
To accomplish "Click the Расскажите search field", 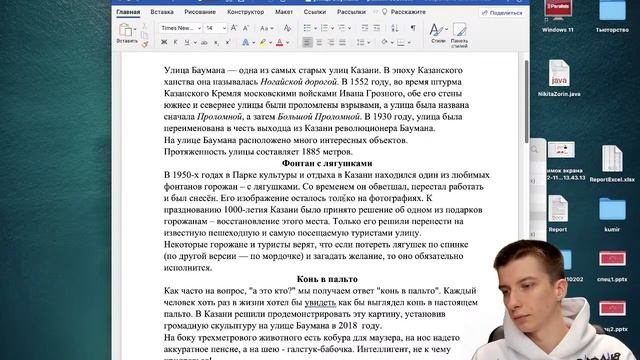I will [x=404, y=12].
